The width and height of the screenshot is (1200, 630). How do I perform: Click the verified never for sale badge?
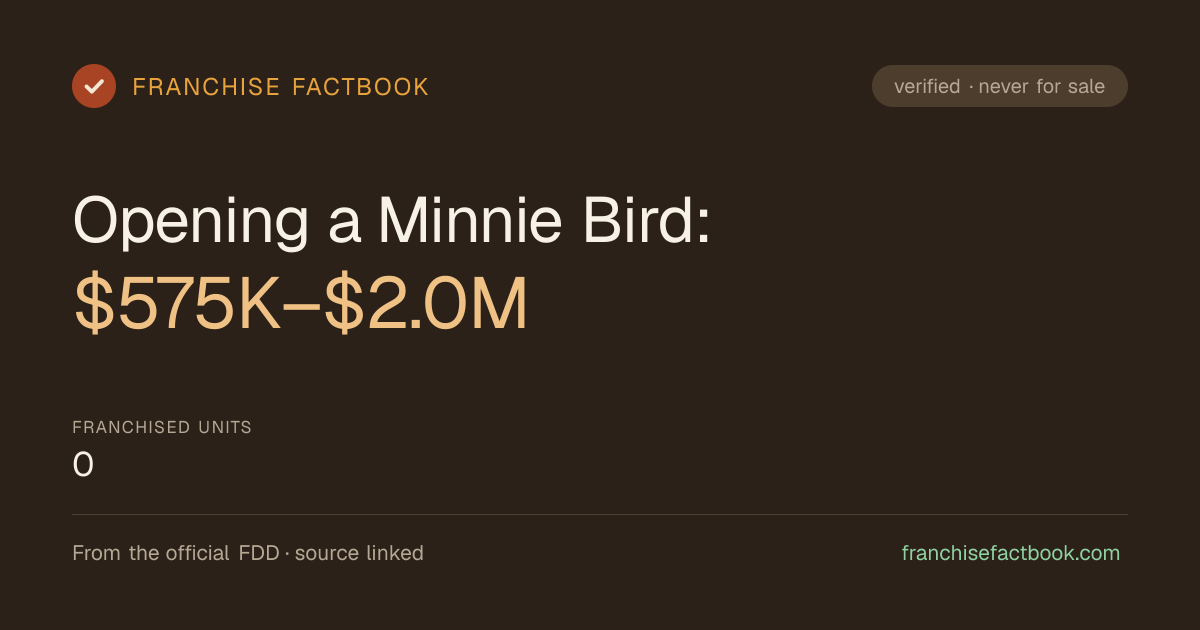coord(1000,86)
